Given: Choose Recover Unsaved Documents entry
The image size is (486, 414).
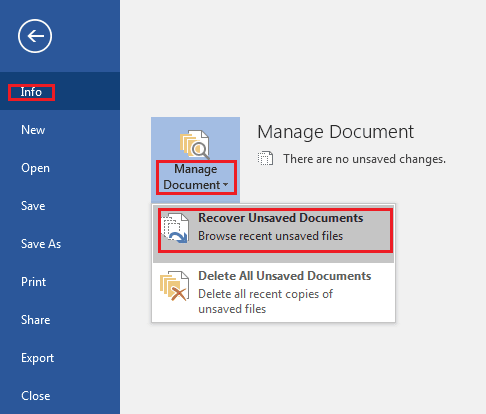Looking at the screenshot, I should coord(273,234).
